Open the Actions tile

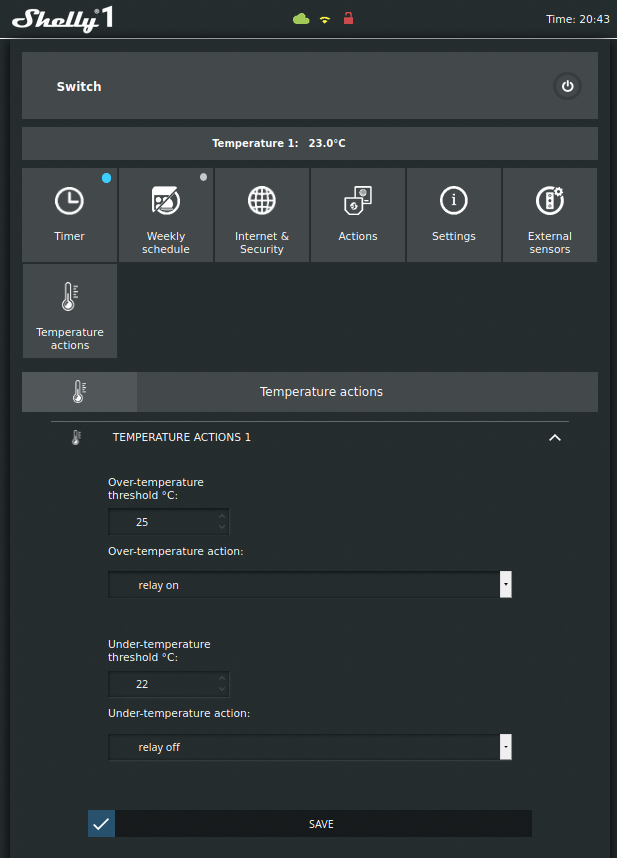(x=358, y=214)
